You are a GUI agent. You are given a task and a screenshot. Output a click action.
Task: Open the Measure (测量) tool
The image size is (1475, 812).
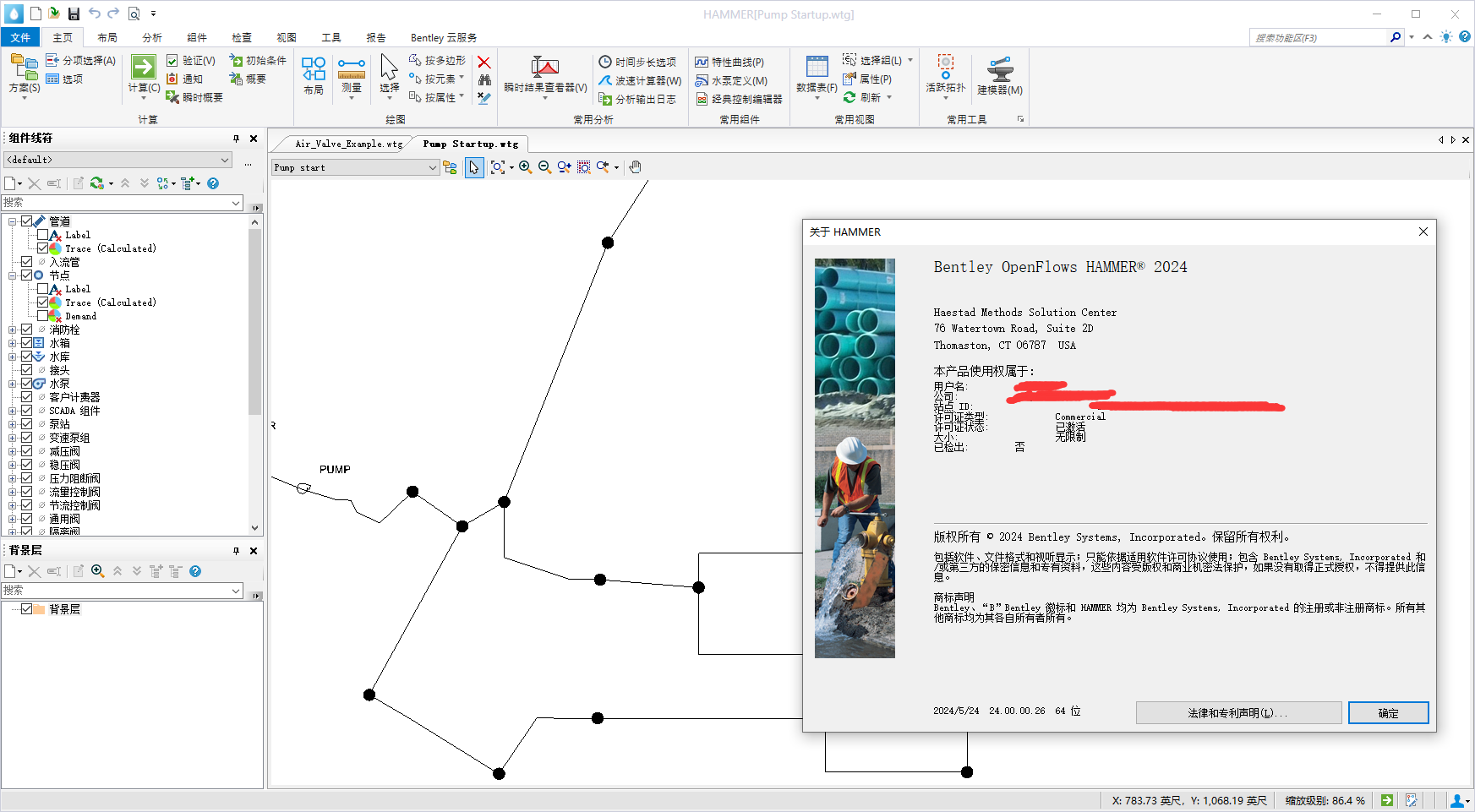pyautogui.click(x=352, y=69)
